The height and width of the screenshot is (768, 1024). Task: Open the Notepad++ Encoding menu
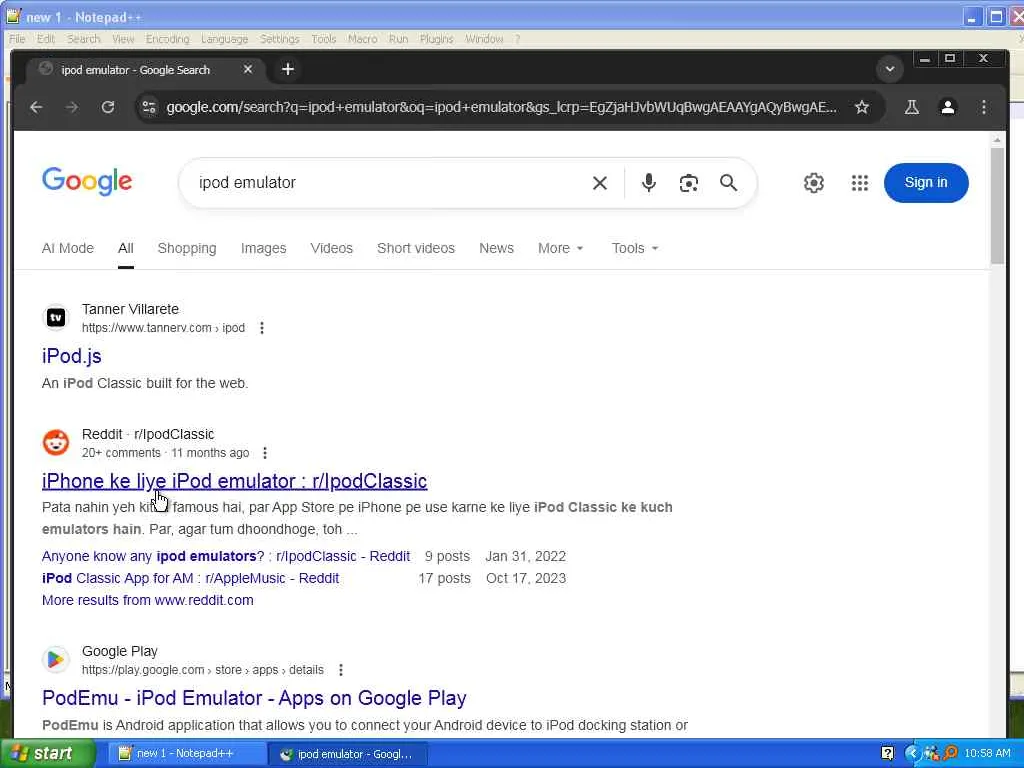(x=167, y=39)
